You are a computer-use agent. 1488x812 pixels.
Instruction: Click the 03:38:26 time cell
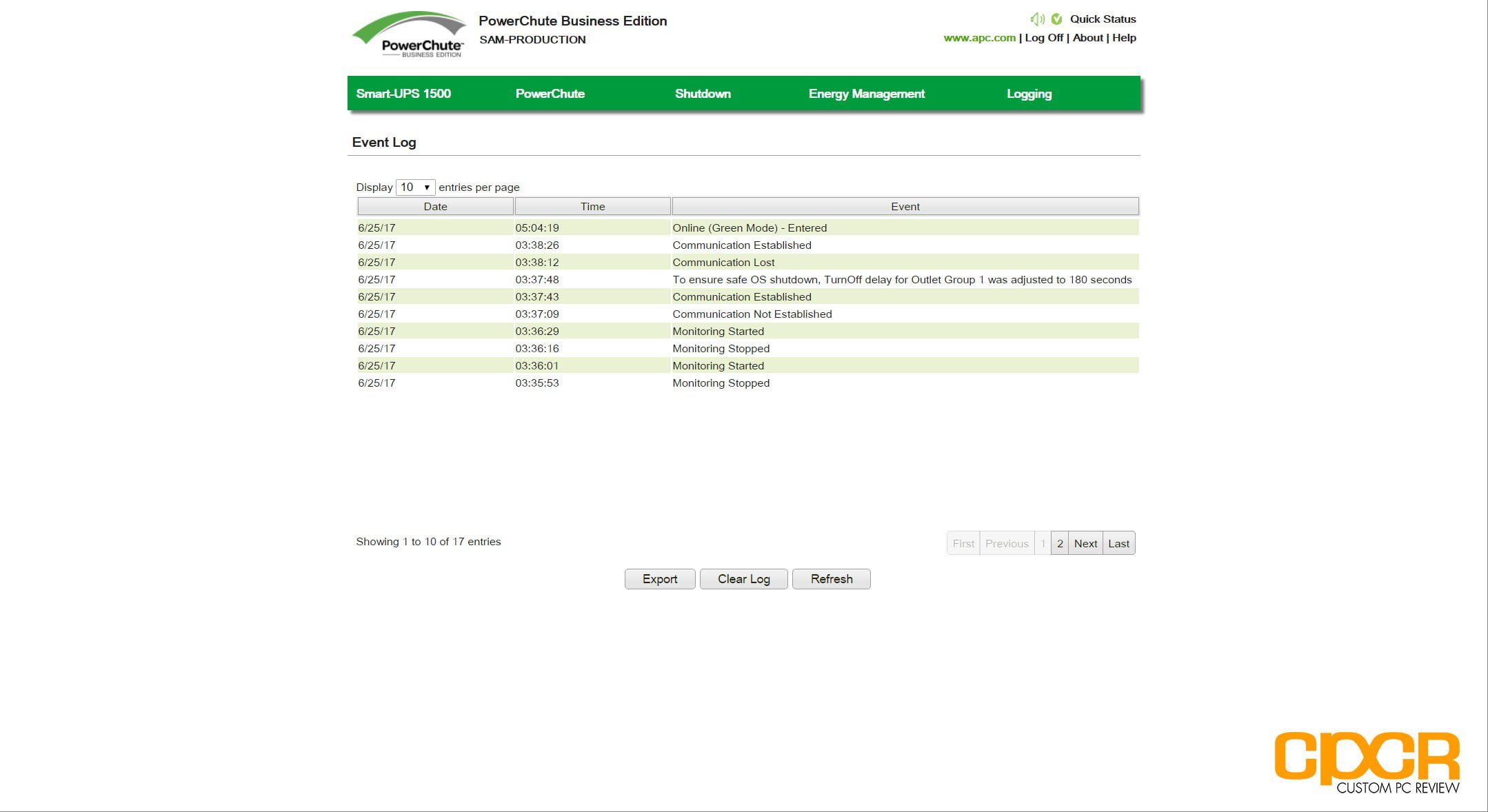(537, 245)
